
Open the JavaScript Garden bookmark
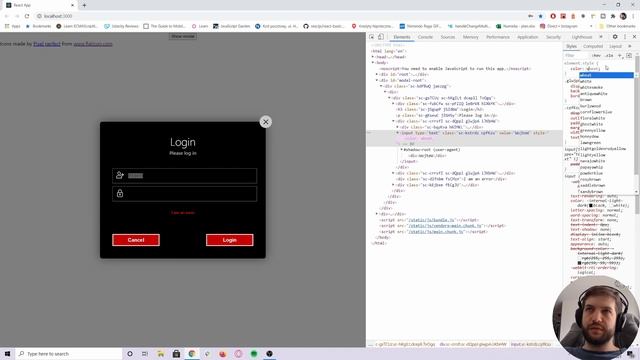[231, 26]
